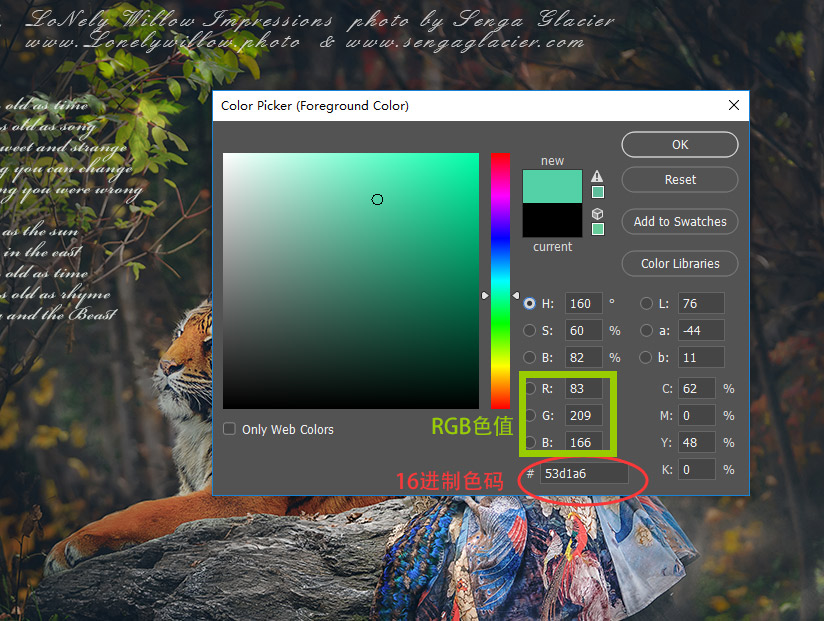The width and height of the screenshot is (824, 621).
Task: Select the H hue radio button
Action: tap(529, 303)
